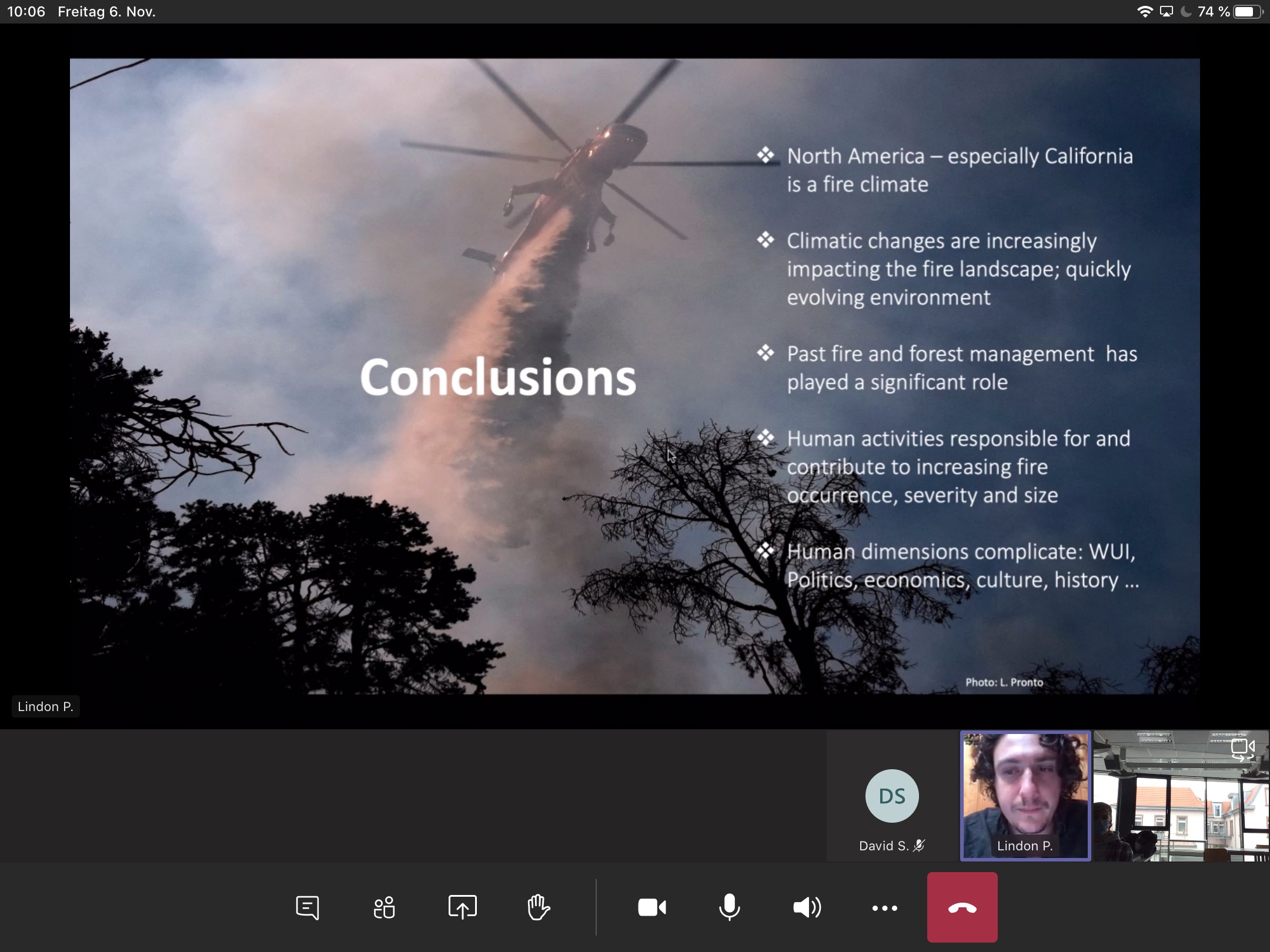Tap the Do Not Disturb moon icon
Viewport: 1270px width, 952px height.
pyautogui.click(x=1187, y=12)
